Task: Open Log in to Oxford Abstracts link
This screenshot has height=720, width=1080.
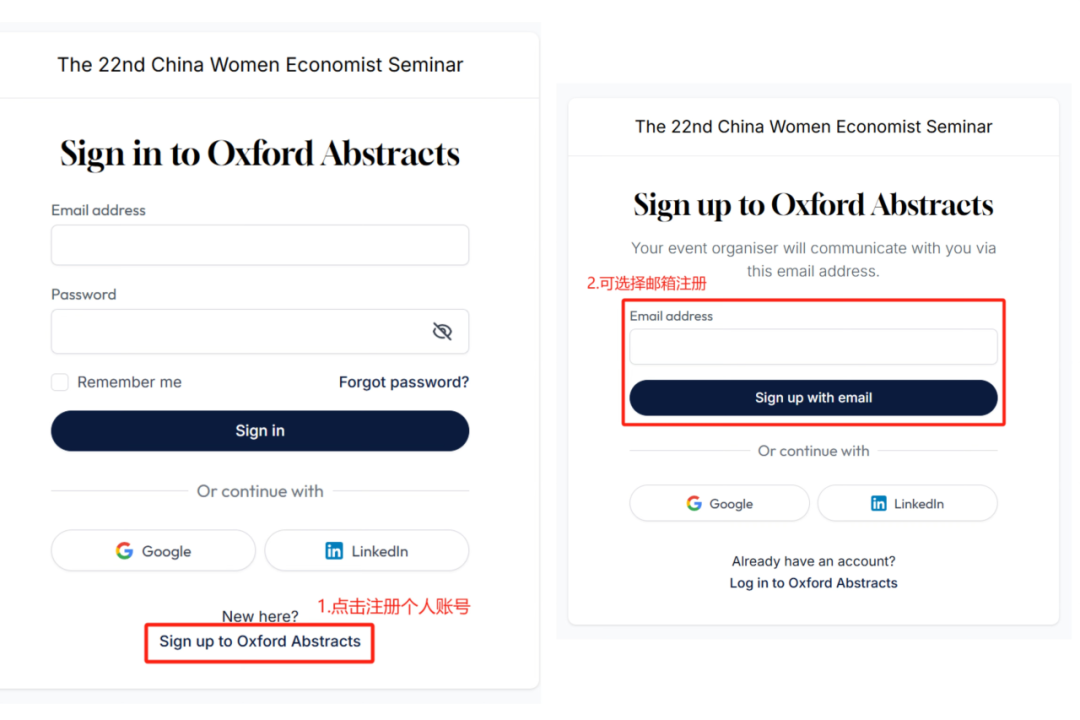Action: click(x=813, y=583)
